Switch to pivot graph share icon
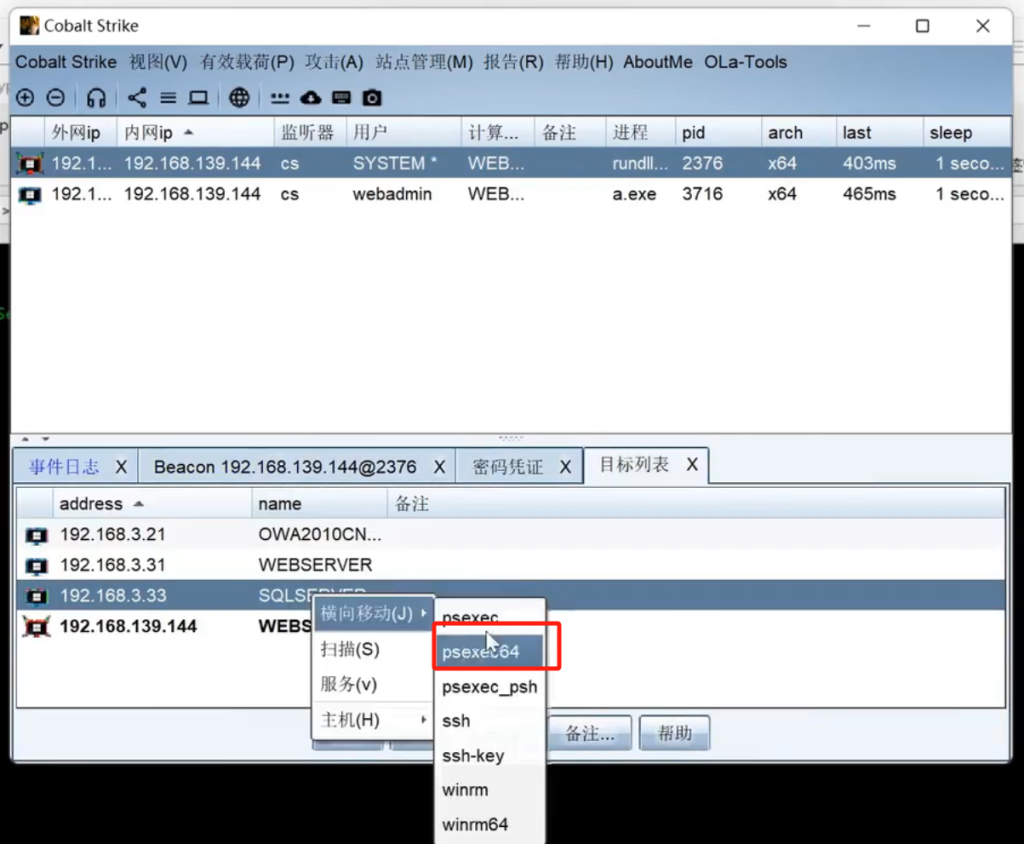This screenshot has width=1024, height=844. (x=137, y=98)
